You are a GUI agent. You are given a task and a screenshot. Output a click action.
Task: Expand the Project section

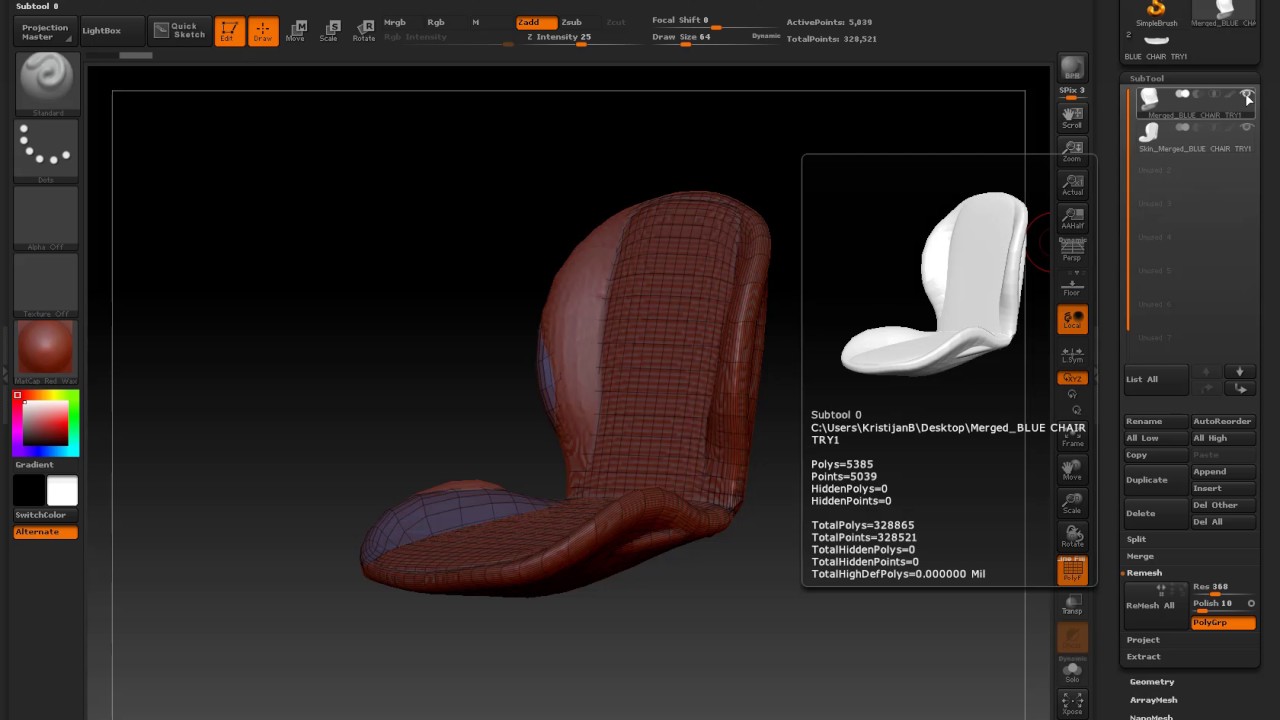pyautogui.click(x=1143, y=640)
